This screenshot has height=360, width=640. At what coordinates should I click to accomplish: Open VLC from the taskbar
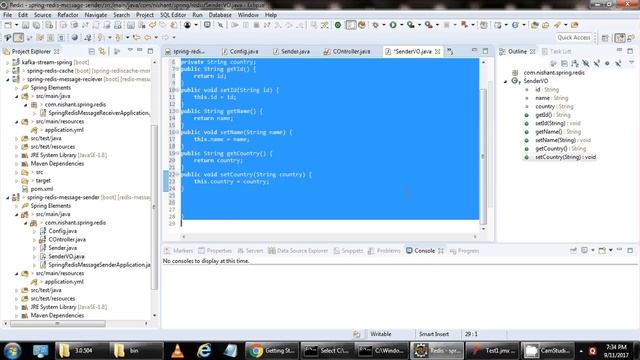point(177,351)
